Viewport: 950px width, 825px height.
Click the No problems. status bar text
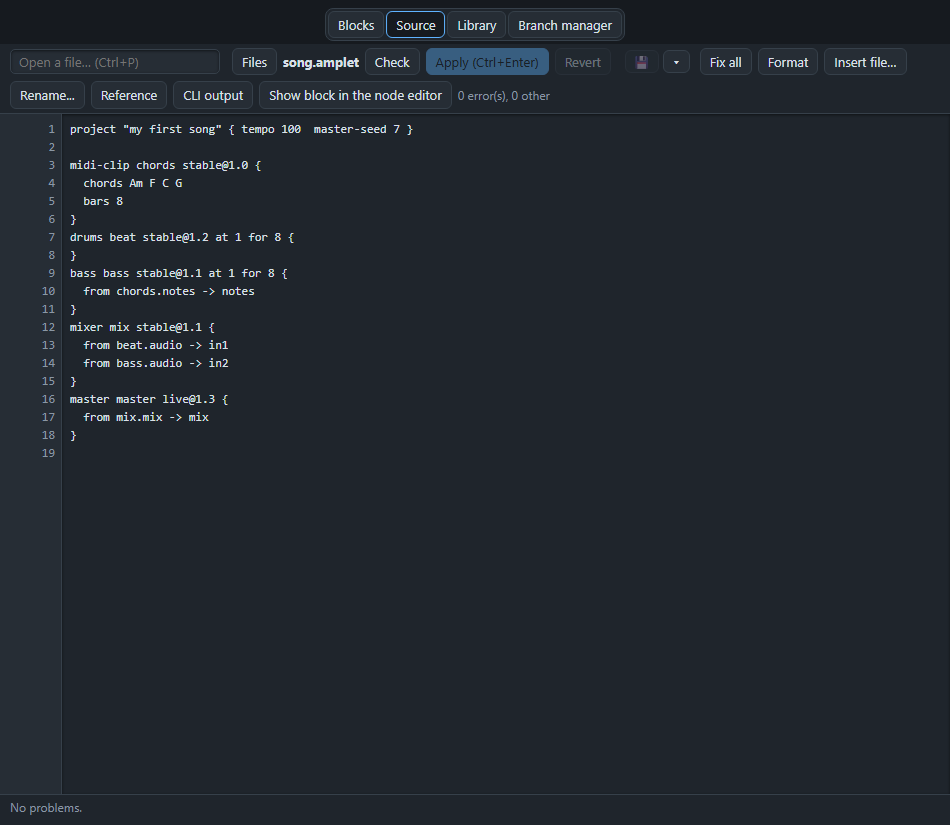click(46, 808)
